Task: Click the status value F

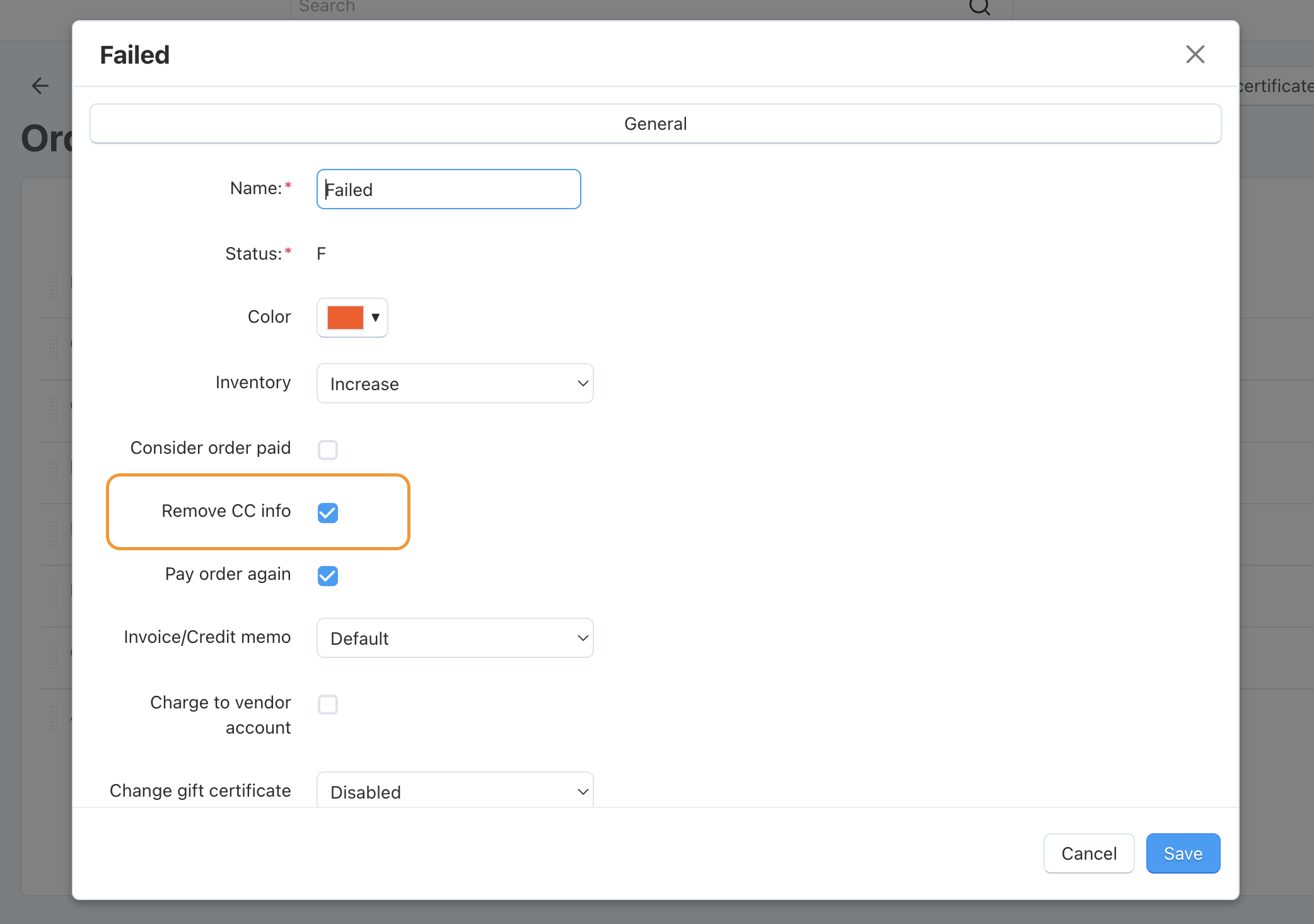Action: [x=321, y=254]
